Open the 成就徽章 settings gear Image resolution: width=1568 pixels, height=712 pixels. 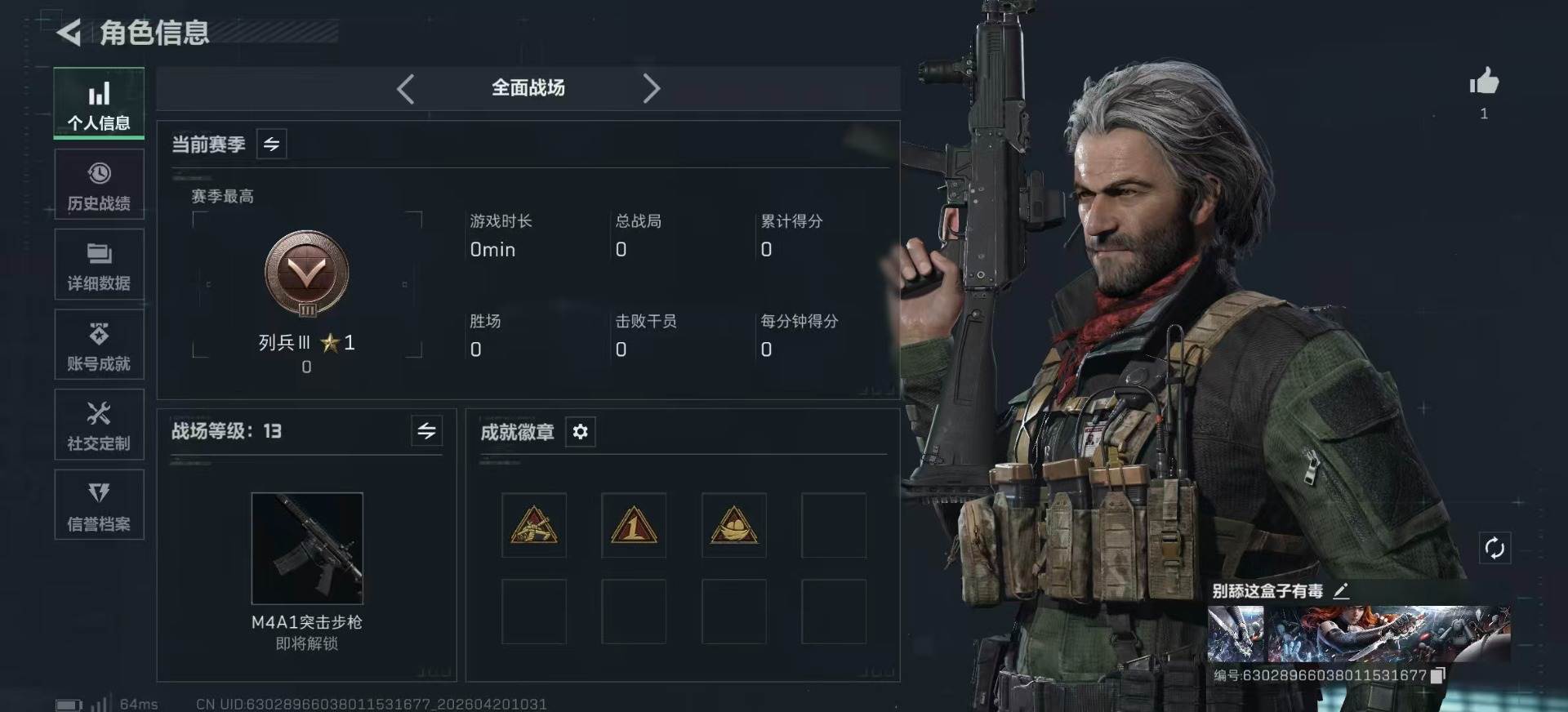point(580,432)
